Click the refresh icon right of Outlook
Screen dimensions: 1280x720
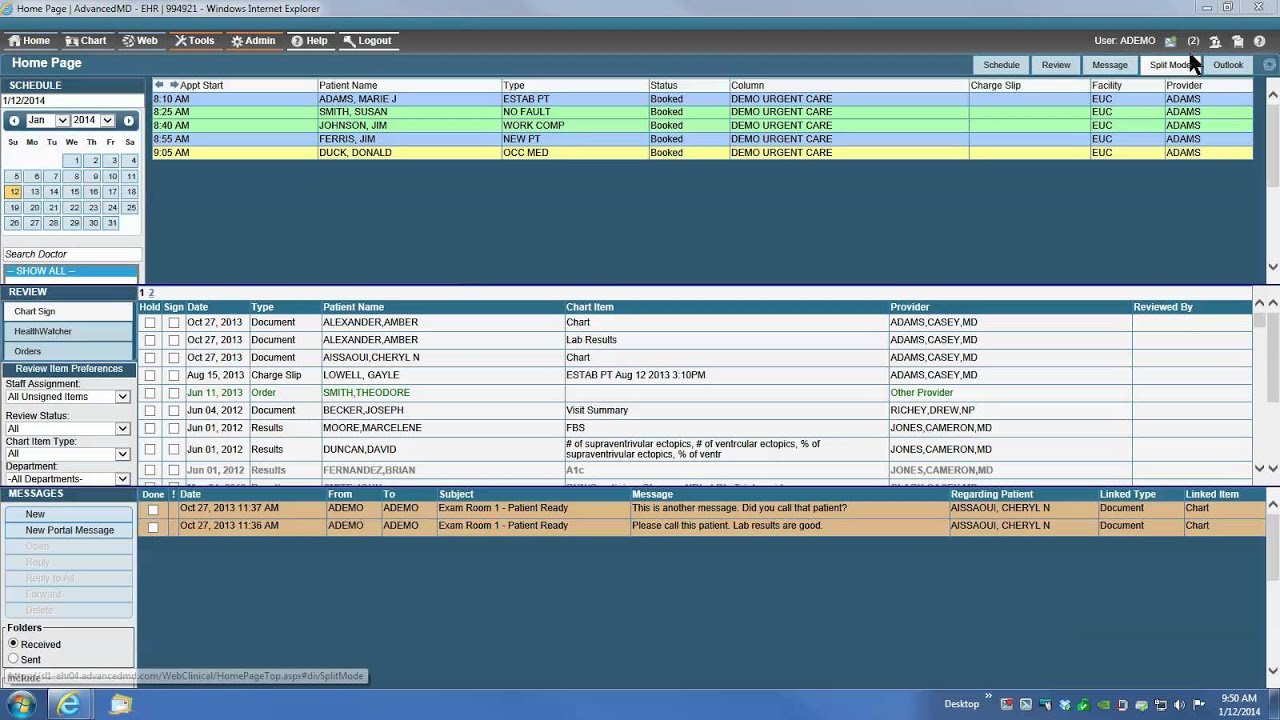(1269, 65)
